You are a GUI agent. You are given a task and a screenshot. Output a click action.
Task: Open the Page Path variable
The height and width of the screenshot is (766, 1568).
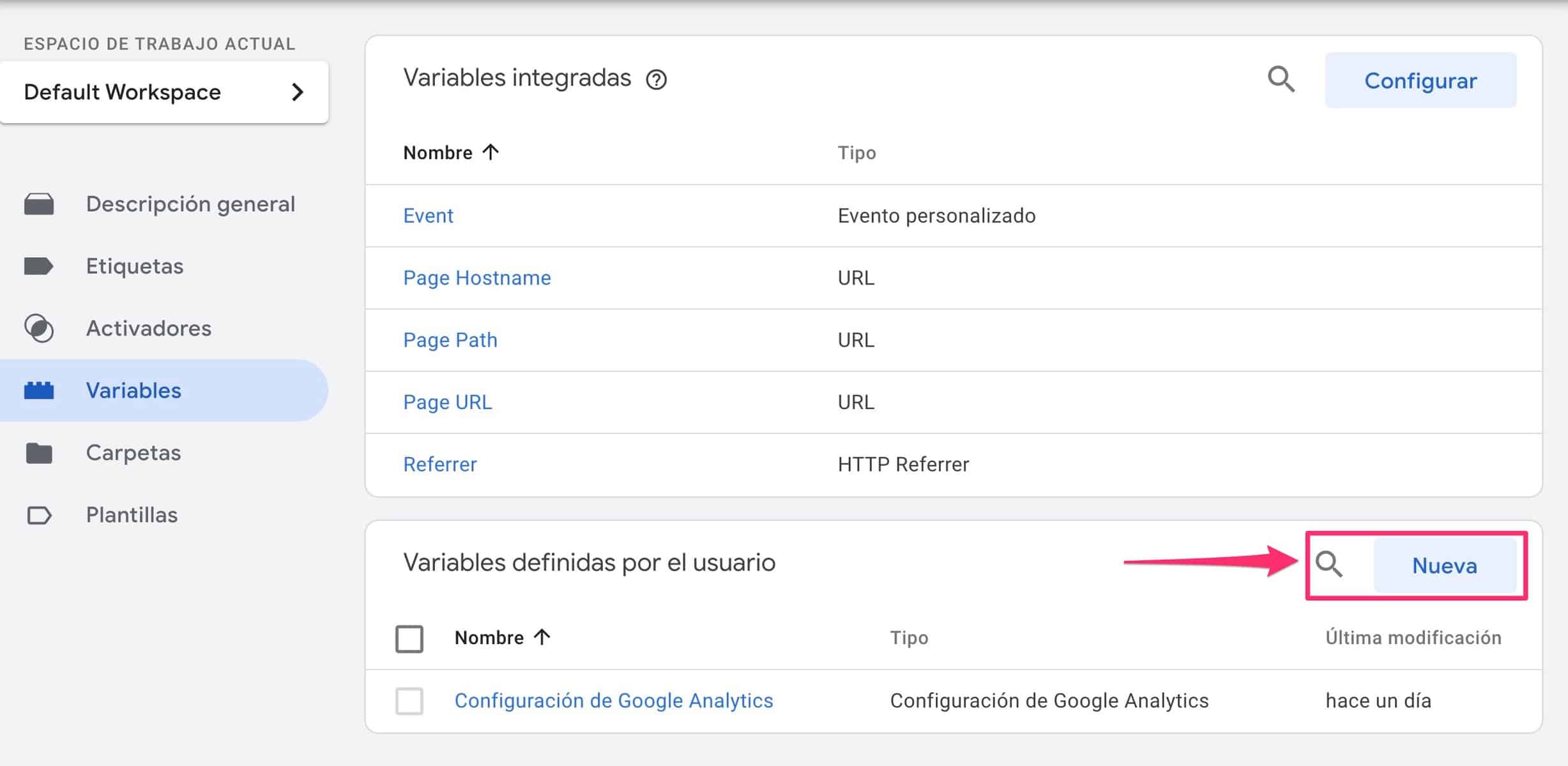(x=450, y=340)
